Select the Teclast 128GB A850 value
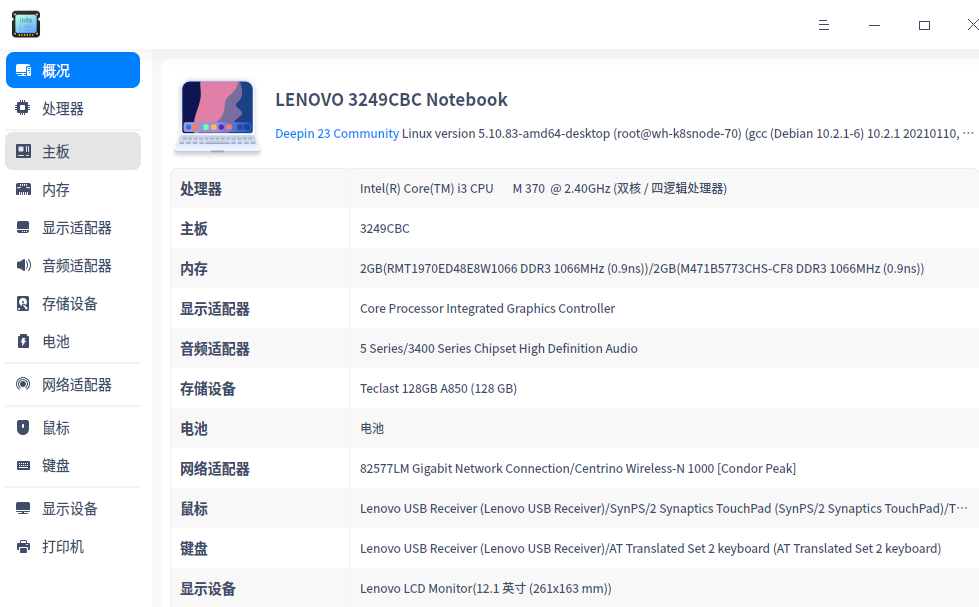979x607 pixels. [x=438, y=388]
